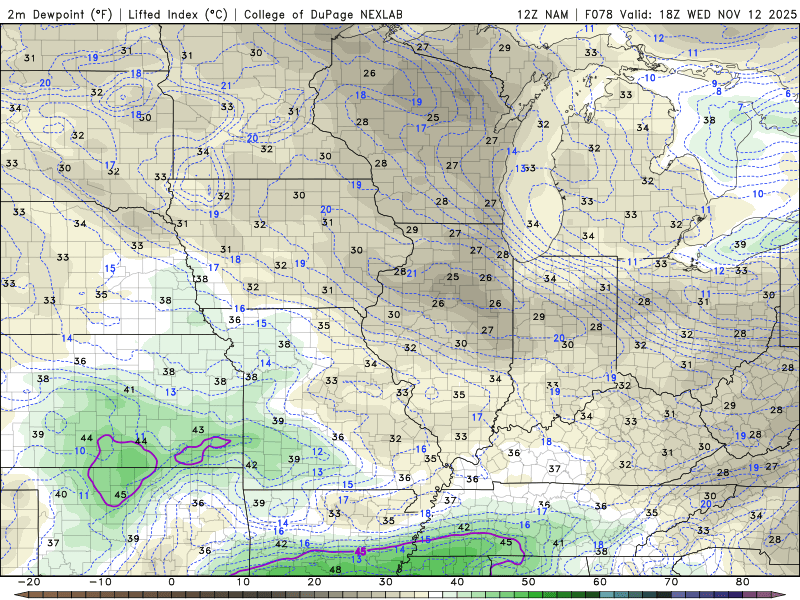Click the '70' color scale label

point(671,582)
